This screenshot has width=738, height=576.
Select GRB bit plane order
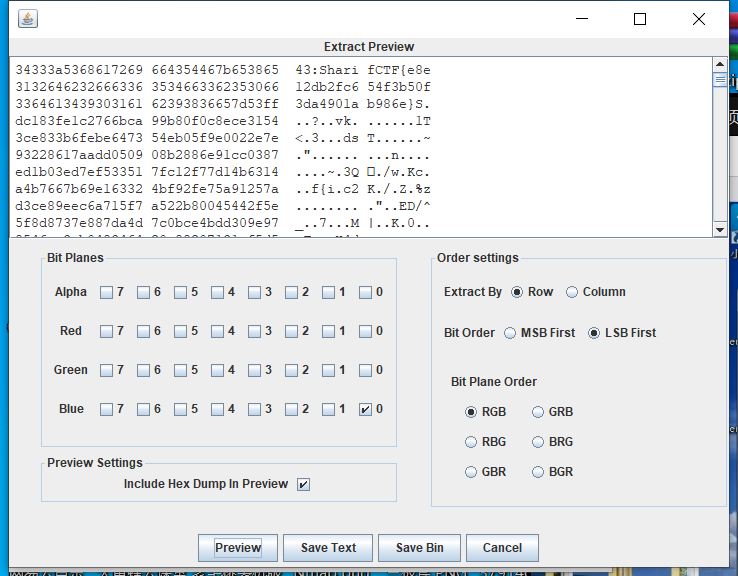click(538, 412)
